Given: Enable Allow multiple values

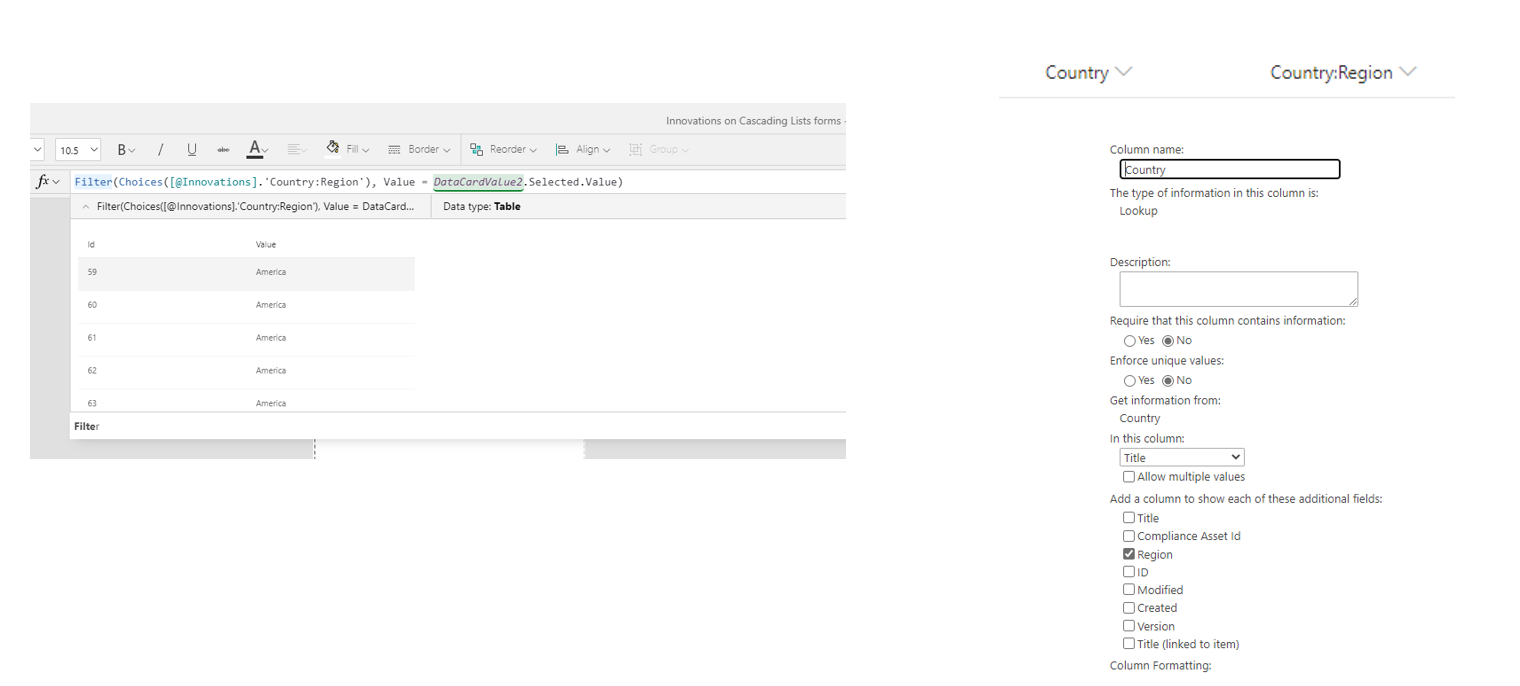Looking at the screenshot, I should [1129, 476].
